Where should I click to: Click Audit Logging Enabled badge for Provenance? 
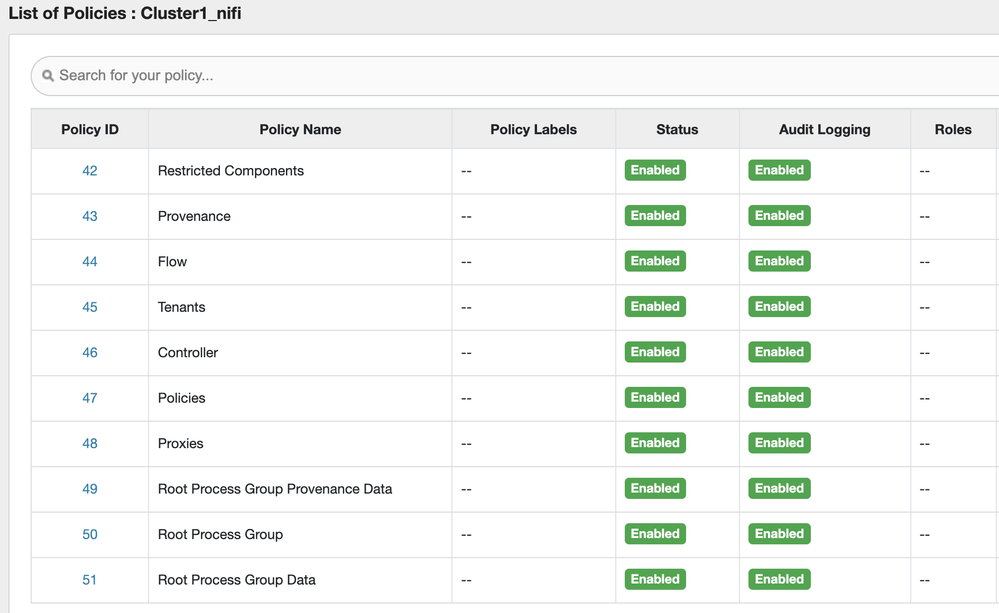pyautogui.click(x=779, y=215)
